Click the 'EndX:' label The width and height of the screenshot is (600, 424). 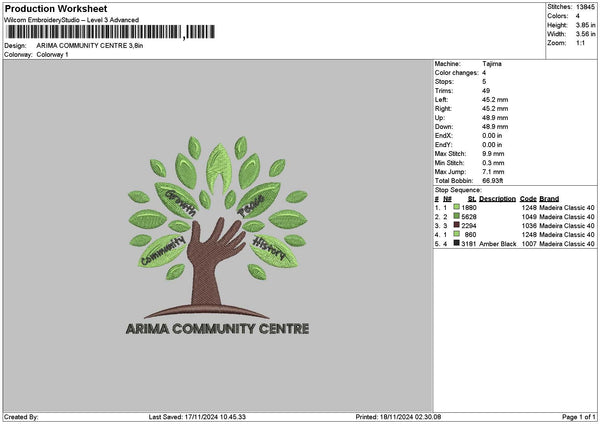click(443, 136)
